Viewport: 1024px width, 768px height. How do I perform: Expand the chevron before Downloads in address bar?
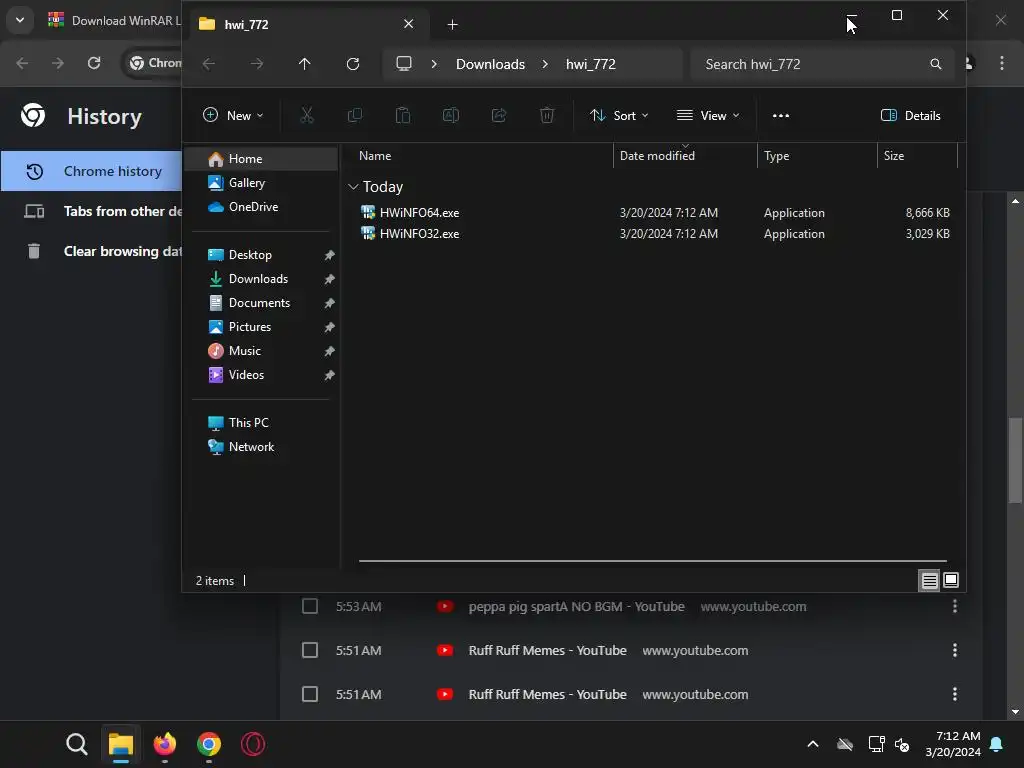[434, 64]
